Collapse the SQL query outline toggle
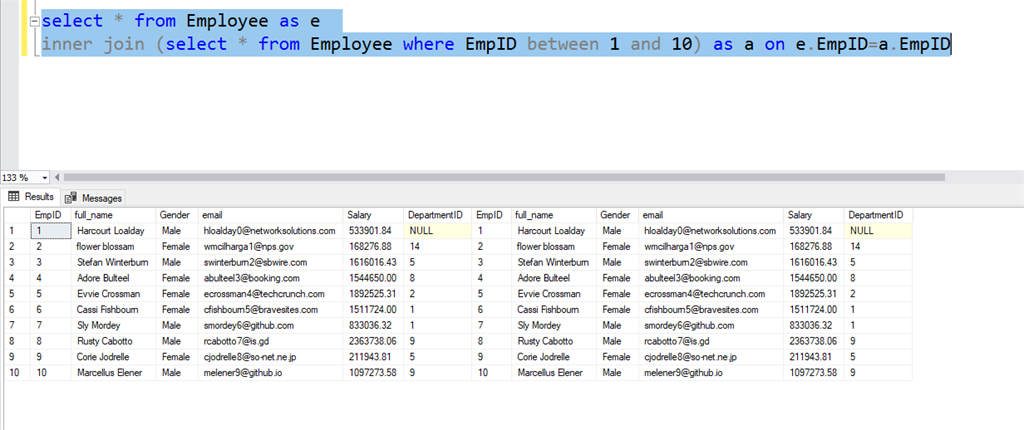This screenshot has width=1024, height=430. click(34, 21)
